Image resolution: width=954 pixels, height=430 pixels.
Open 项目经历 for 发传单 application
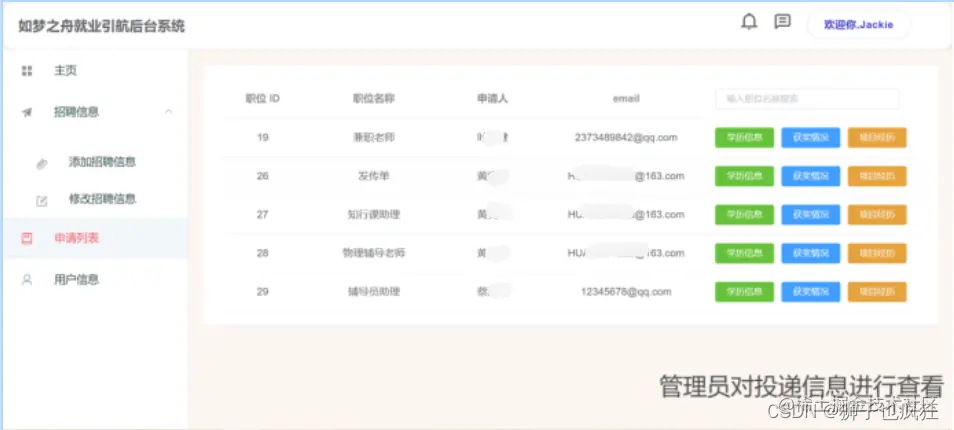coord(877,176)
